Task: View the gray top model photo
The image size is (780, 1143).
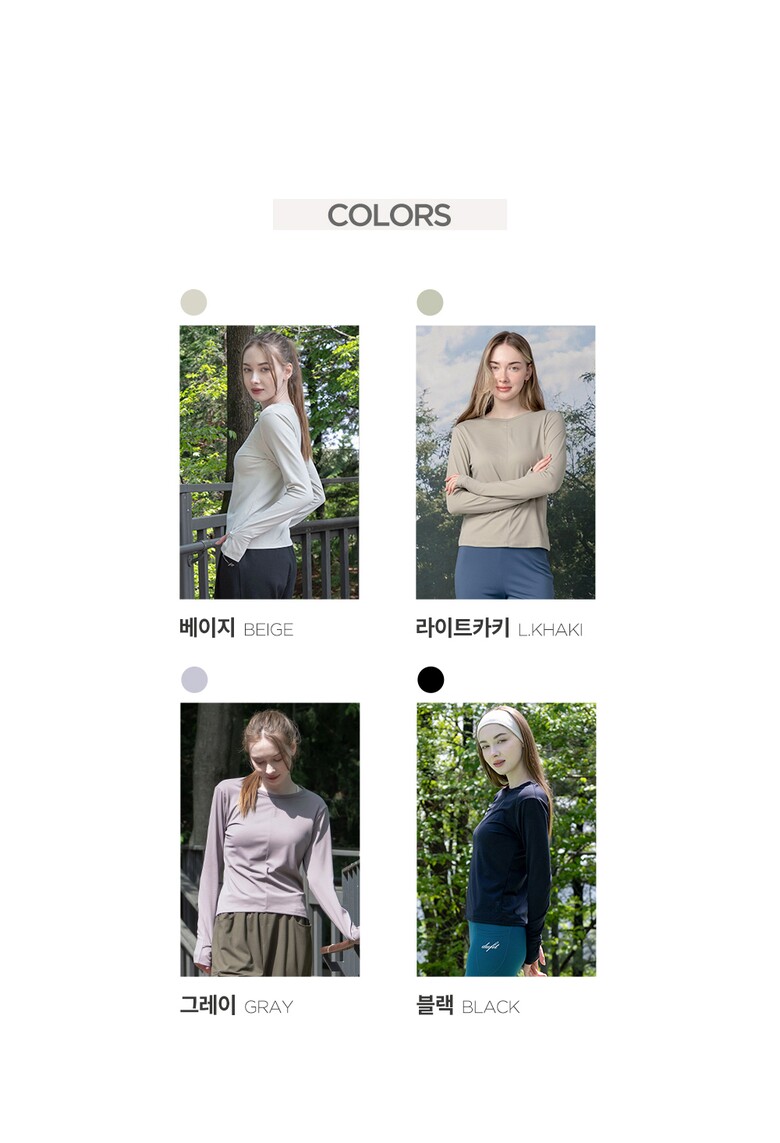Action: click(x=270, y=839)
